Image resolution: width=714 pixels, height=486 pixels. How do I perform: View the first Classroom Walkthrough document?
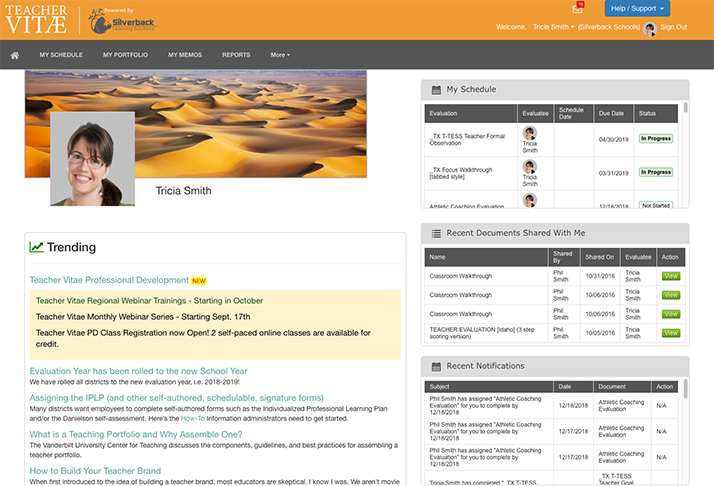point(670,275)
